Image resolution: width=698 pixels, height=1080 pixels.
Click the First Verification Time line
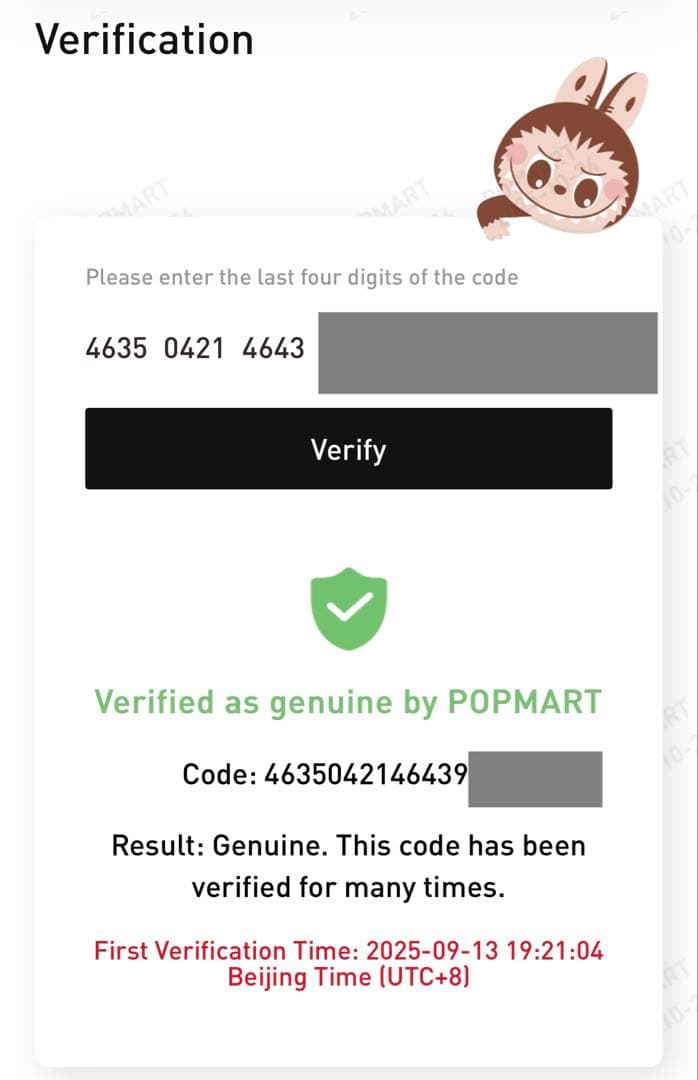click(348, 950)
